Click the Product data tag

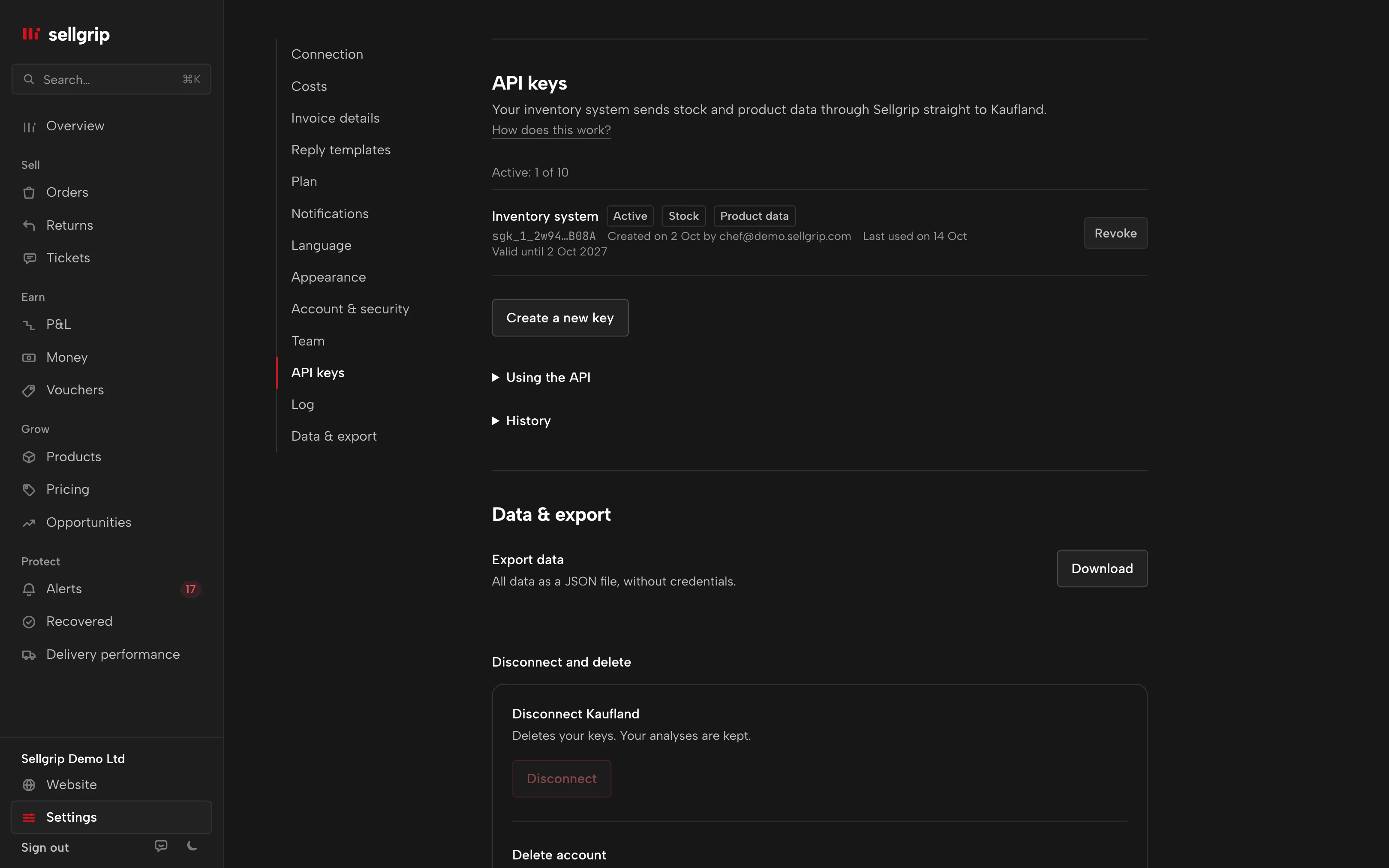(754, 216)
